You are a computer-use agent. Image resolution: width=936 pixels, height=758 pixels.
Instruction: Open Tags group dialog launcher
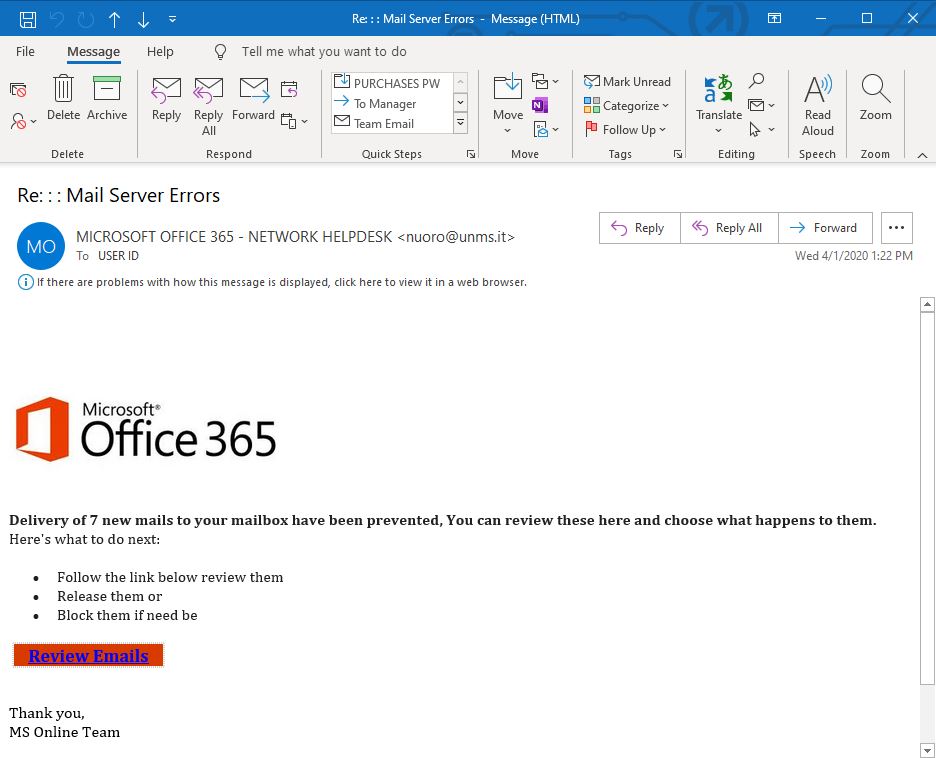click(x=678, y=154)
